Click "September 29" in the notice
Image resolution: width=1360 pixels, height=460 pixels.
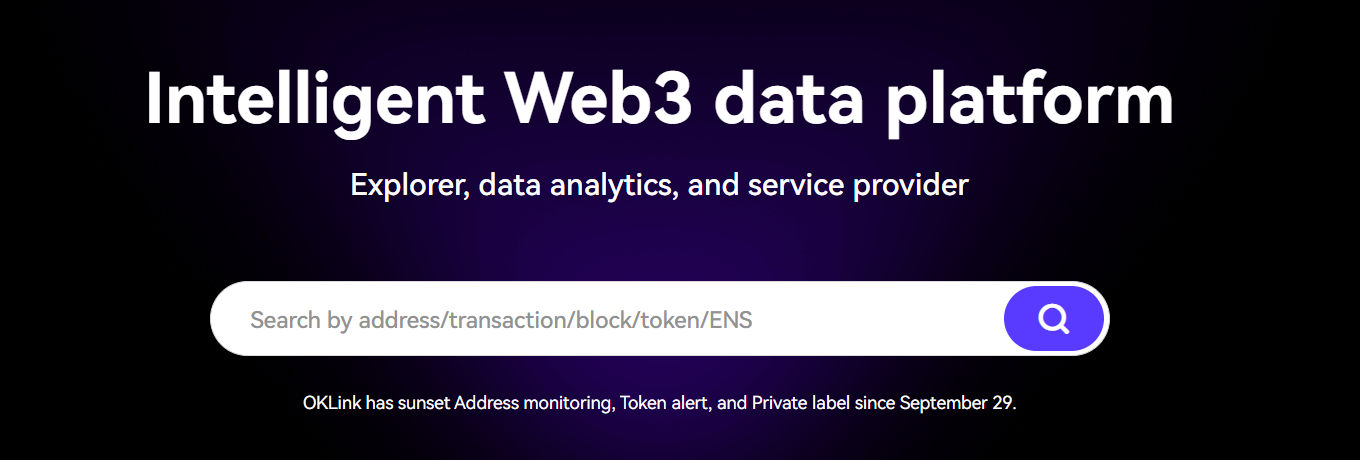click(956, 404)
